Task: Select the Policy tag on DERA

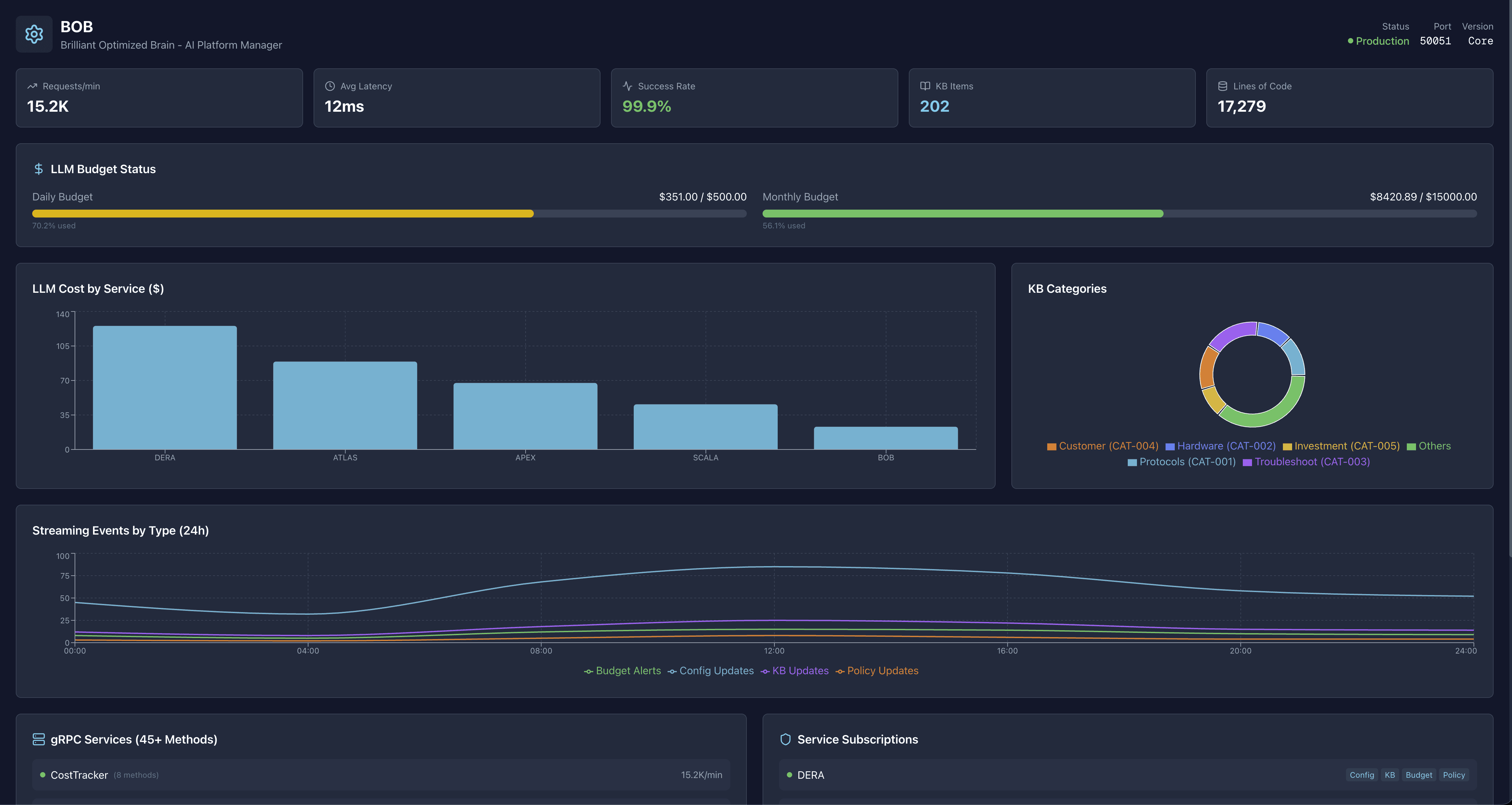Action: 1454,775
